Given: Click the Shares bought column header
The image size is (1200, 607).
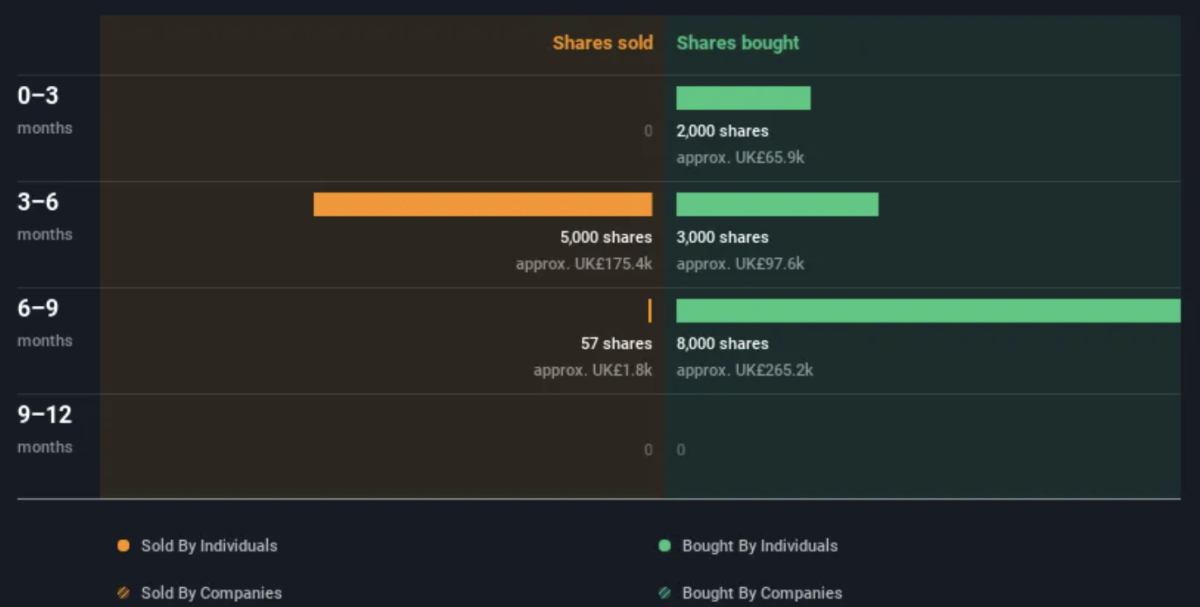Looking at the screenshot, I should pyautogui.click(x=738, y=43).
